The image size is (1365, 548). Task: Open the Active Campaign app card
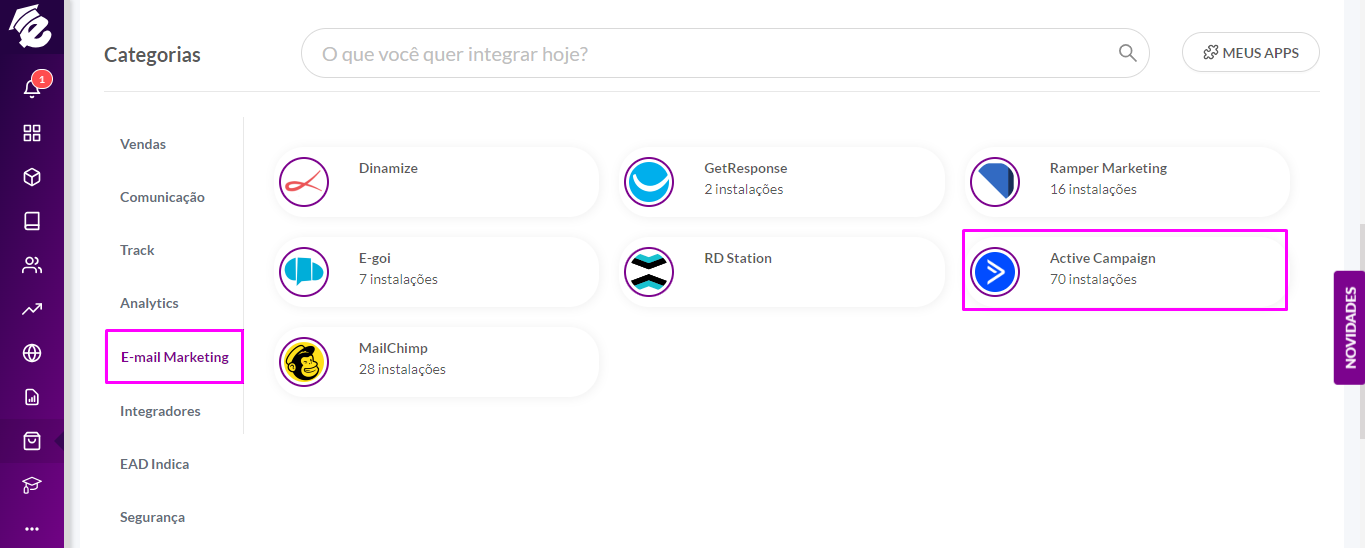(1125, 270)
